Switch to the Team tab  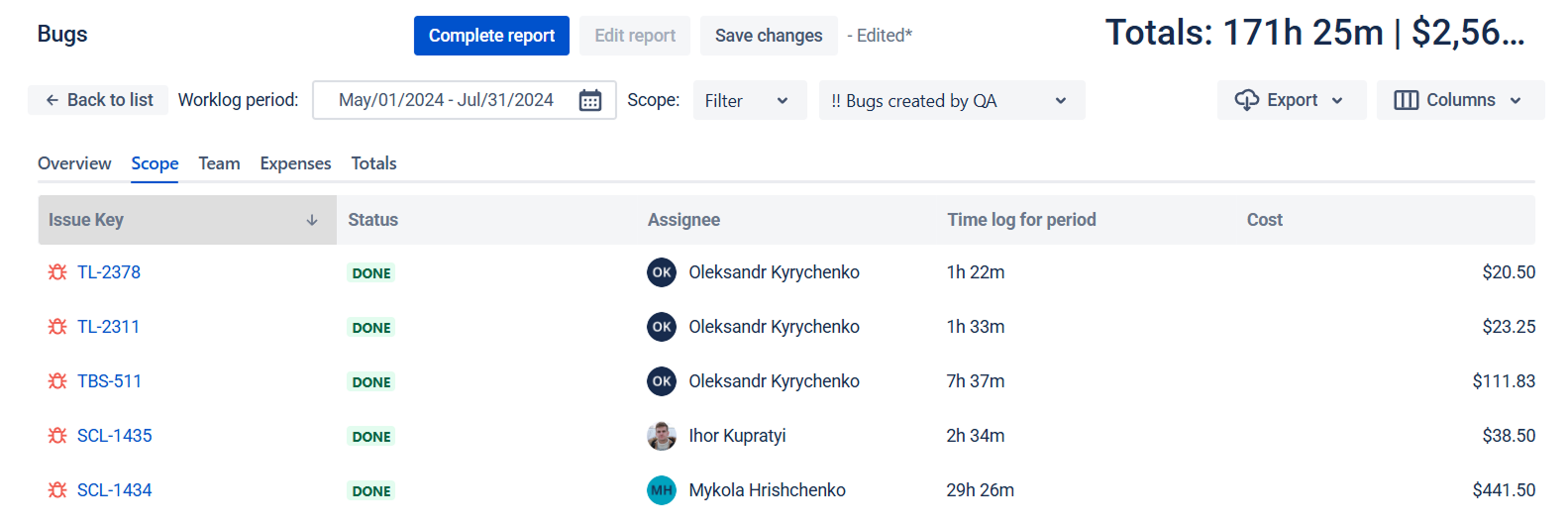pos(219,163)
